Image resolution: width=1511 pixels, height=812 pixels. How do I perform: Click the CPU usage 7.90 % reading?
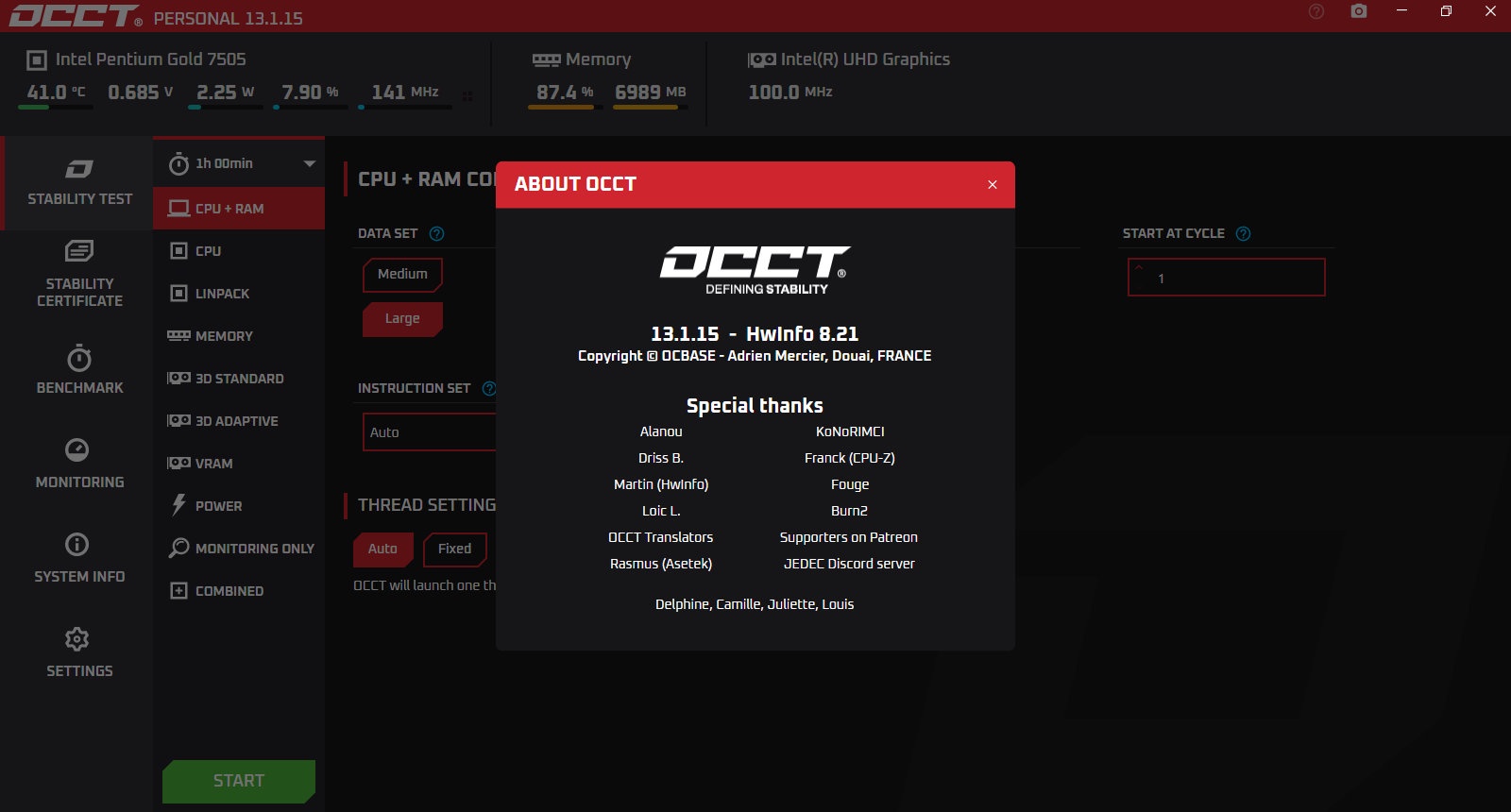(x=310, y=93)
